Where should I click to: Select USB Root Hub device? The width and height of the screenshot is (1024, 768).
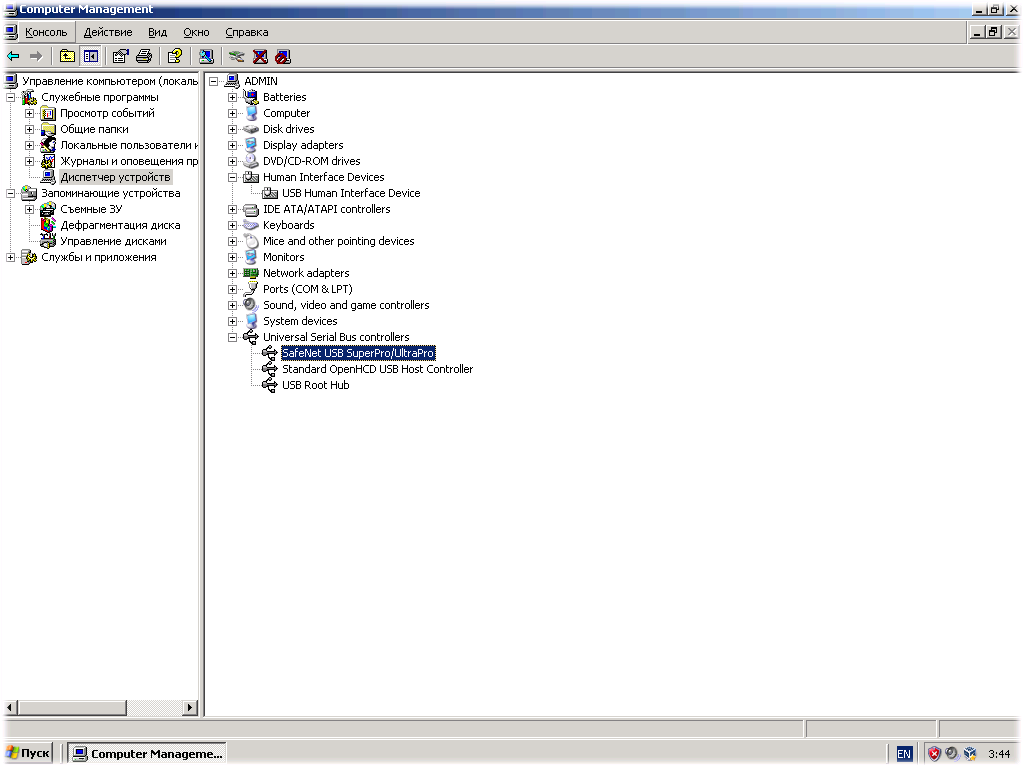click(x=315, y=385)
